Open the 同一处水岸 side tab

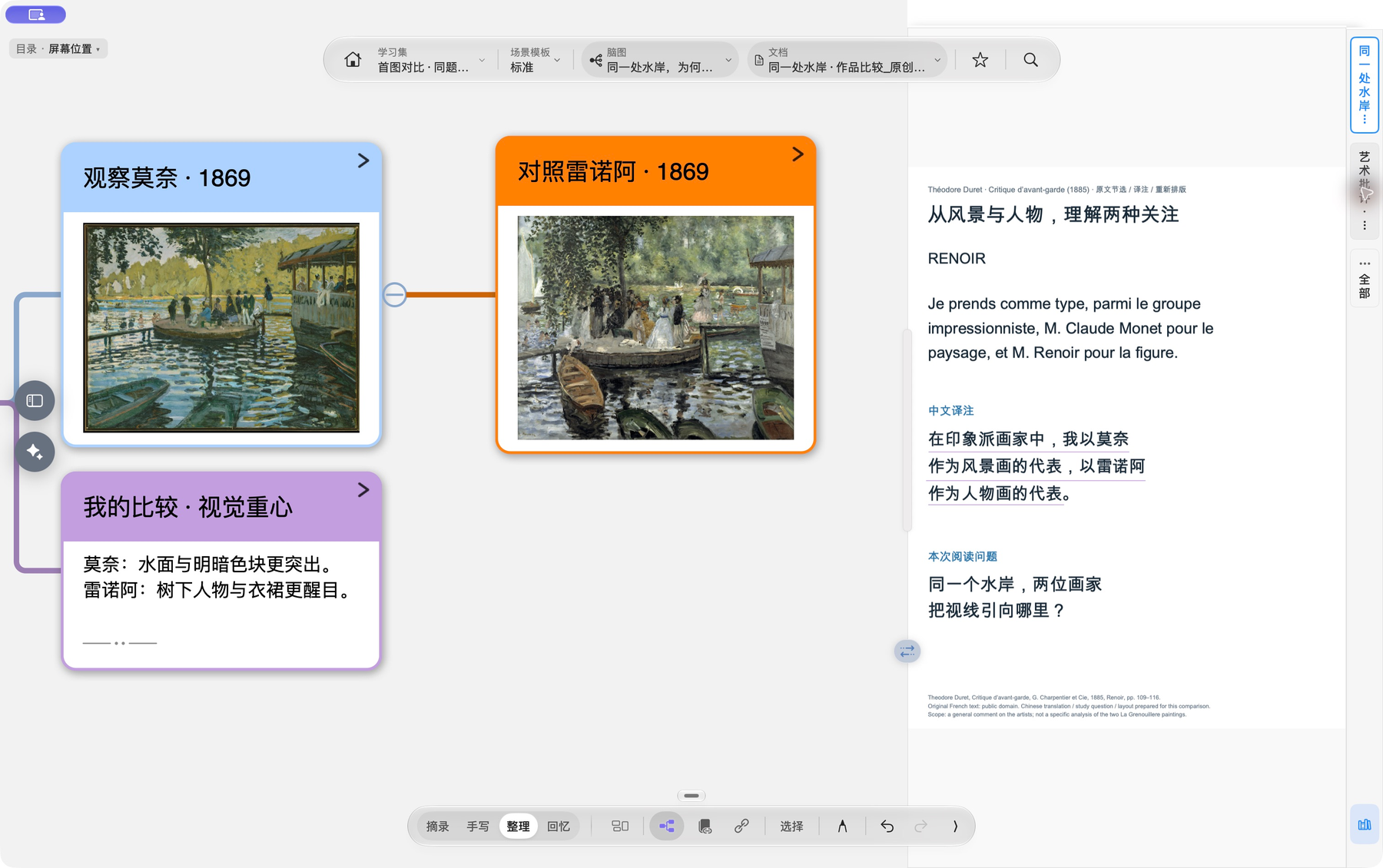1365,84
